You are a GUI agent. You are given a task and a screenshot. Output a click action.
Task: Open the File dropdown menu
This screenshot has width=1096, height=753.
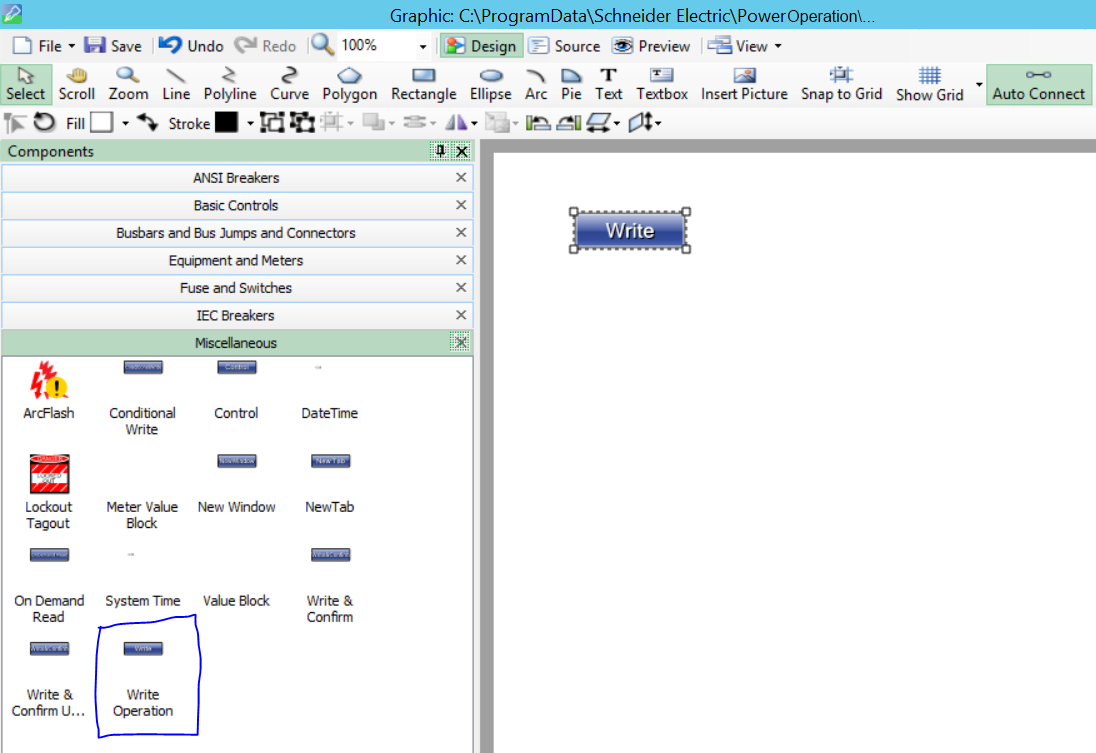(x=44, y=46)
